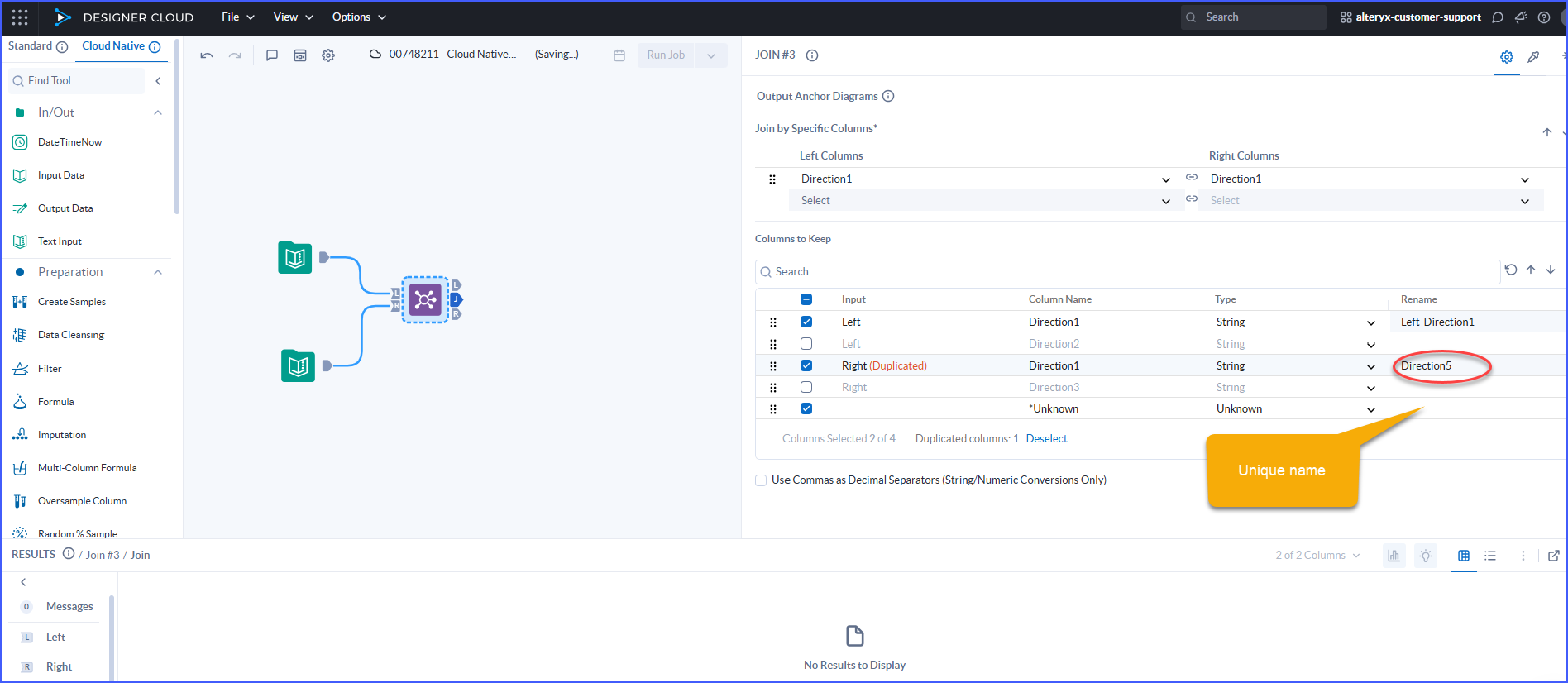Select the Text Input tool
This screenshot has width=1568, height=683.
coord(47,241)
